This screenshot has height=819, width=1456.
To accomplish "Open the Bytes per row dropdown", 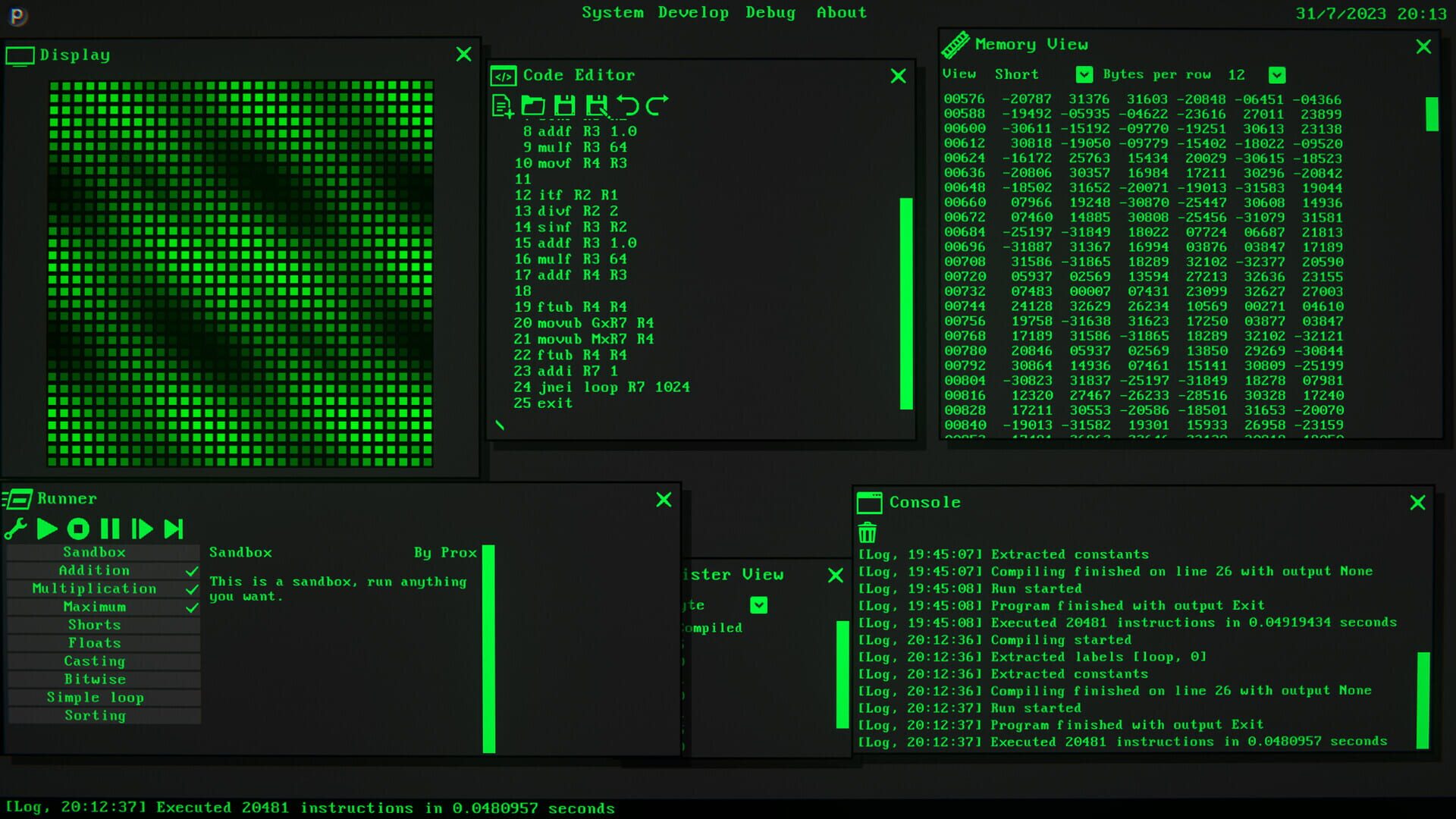I will [1277, 74].
